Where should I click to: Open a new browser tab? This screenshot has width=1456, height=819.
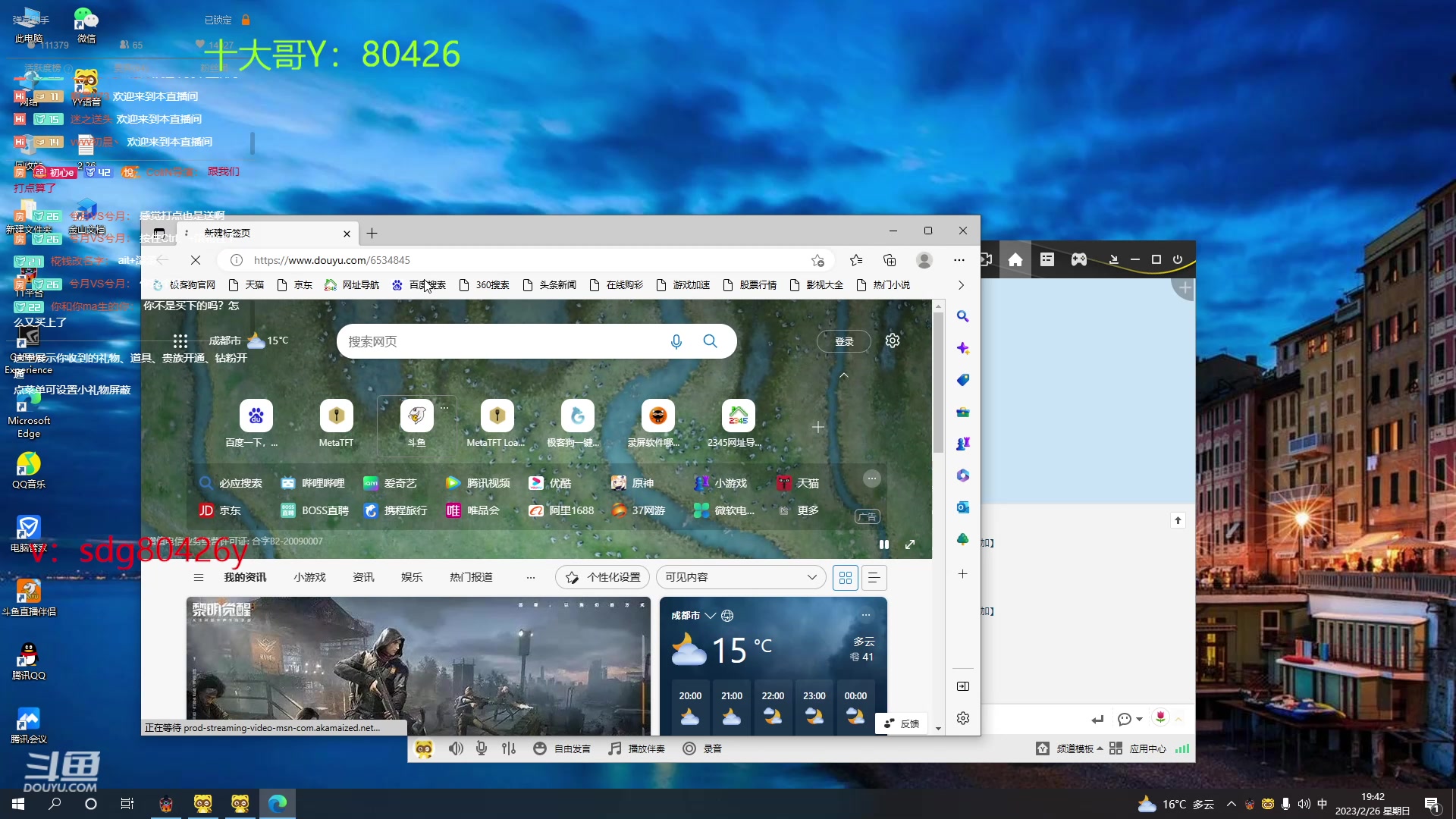pyautogui.click(x=372, y=233)
